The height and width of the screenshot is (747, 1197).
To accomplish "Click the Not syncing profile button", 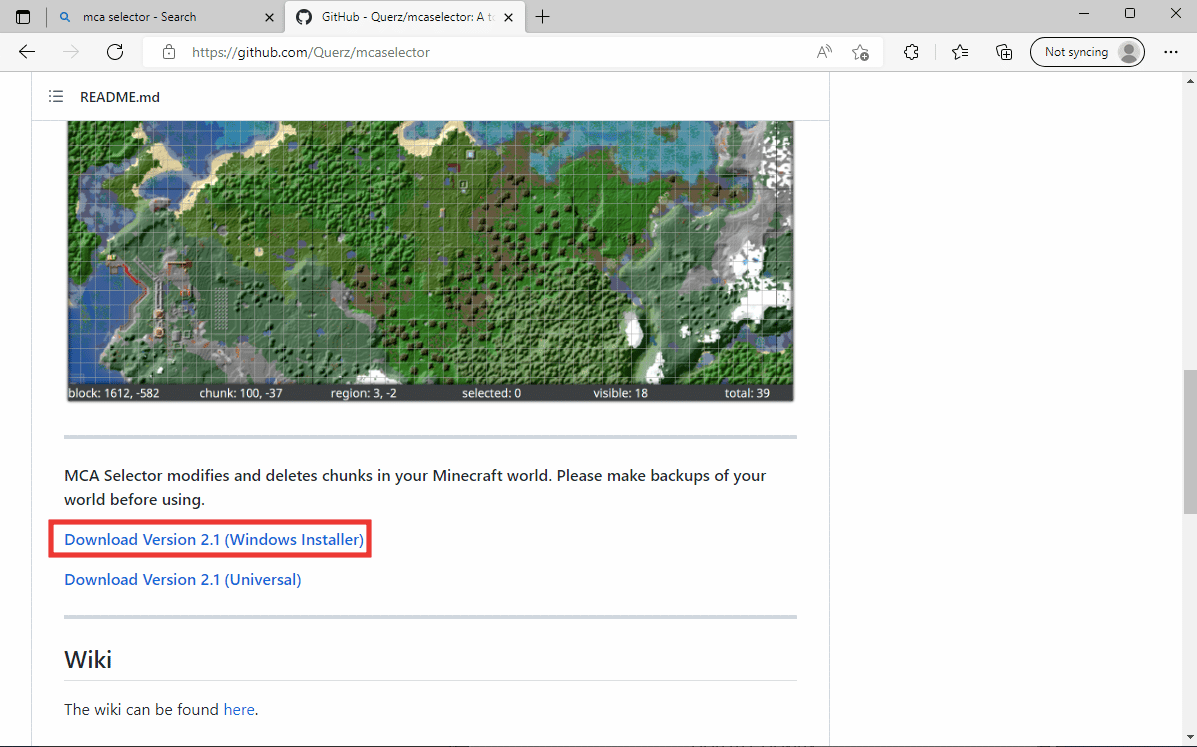I will (x=1087, y=52).
